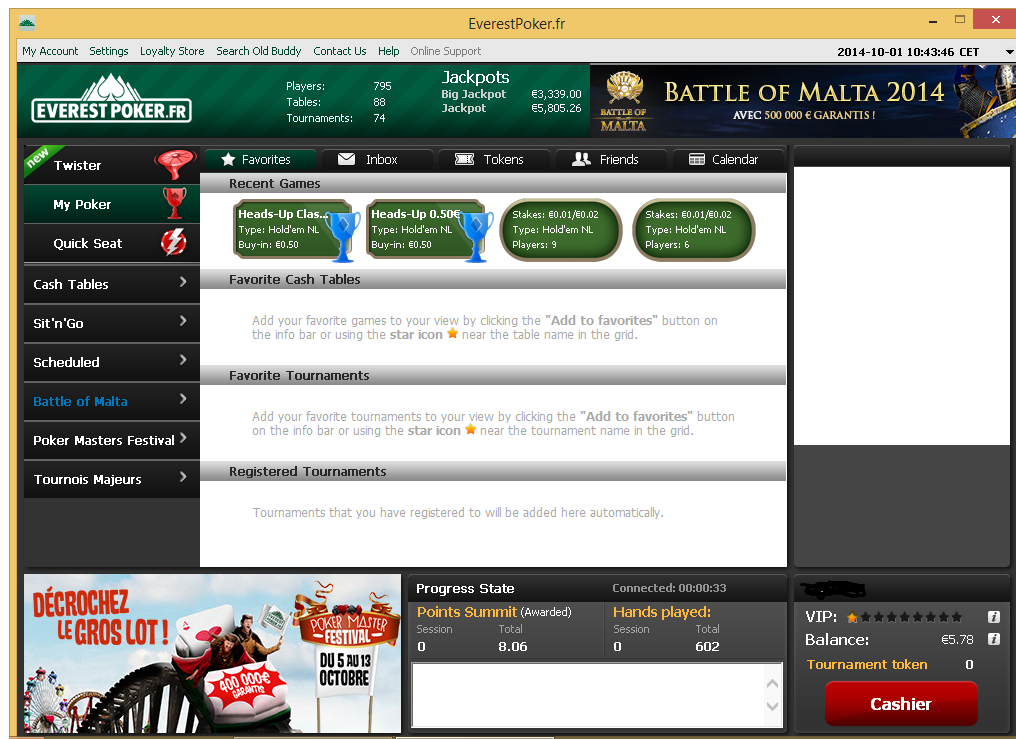Select the Twister game button
1016x739 pixels.
[x=111, y=165]
